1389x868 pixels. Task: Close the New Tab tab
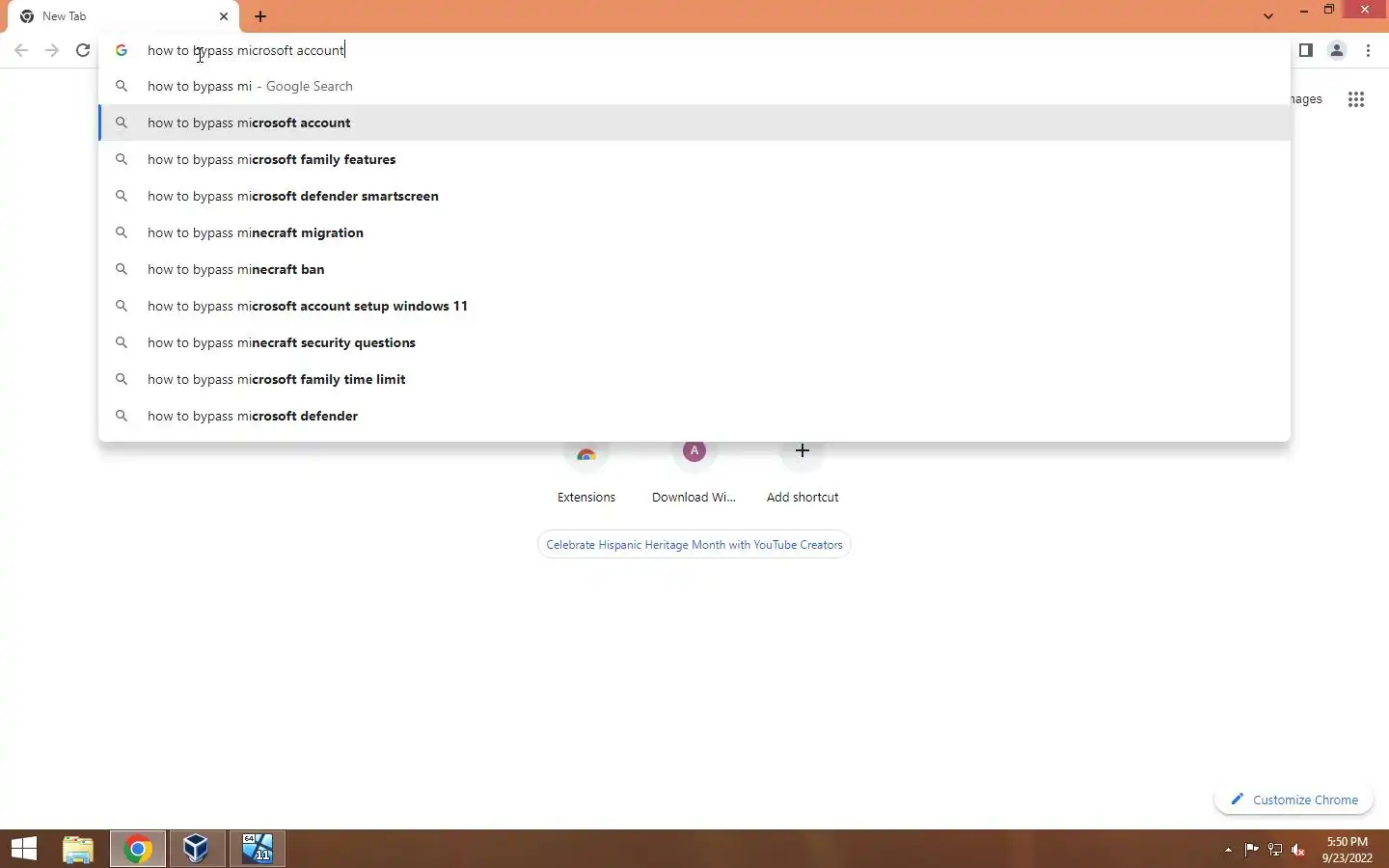tap(224, 16)
